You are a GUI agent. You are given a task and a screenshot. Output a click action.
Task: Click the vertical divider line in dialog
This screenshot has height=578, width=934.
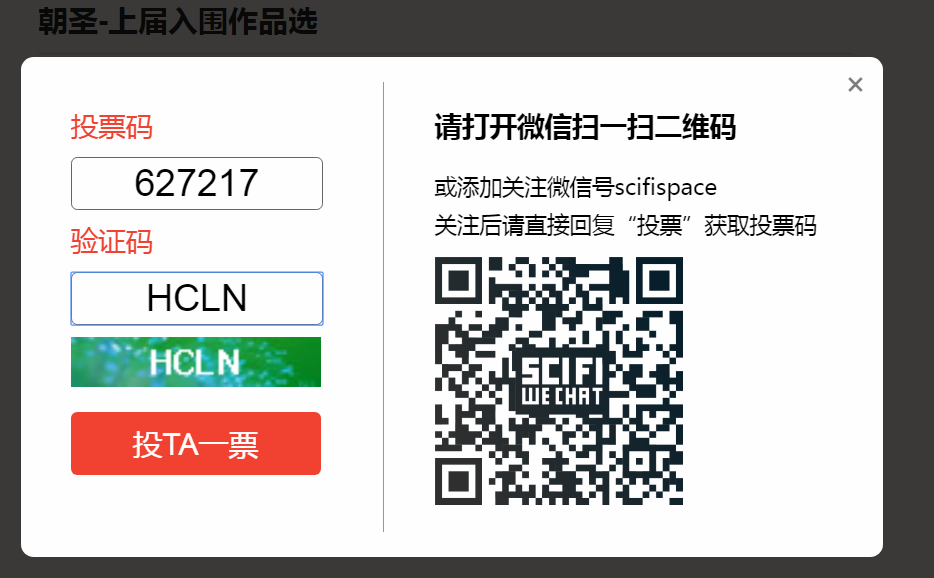384,307
